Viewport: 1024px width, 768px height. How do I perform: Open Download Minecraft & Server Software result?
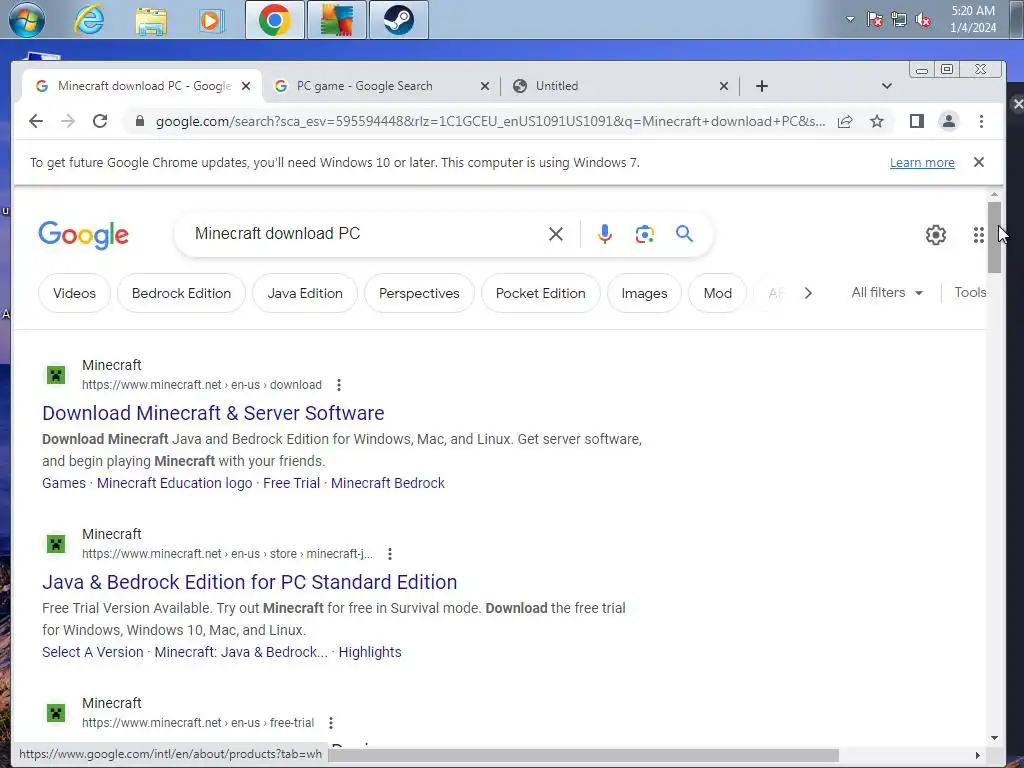point(213,413)
